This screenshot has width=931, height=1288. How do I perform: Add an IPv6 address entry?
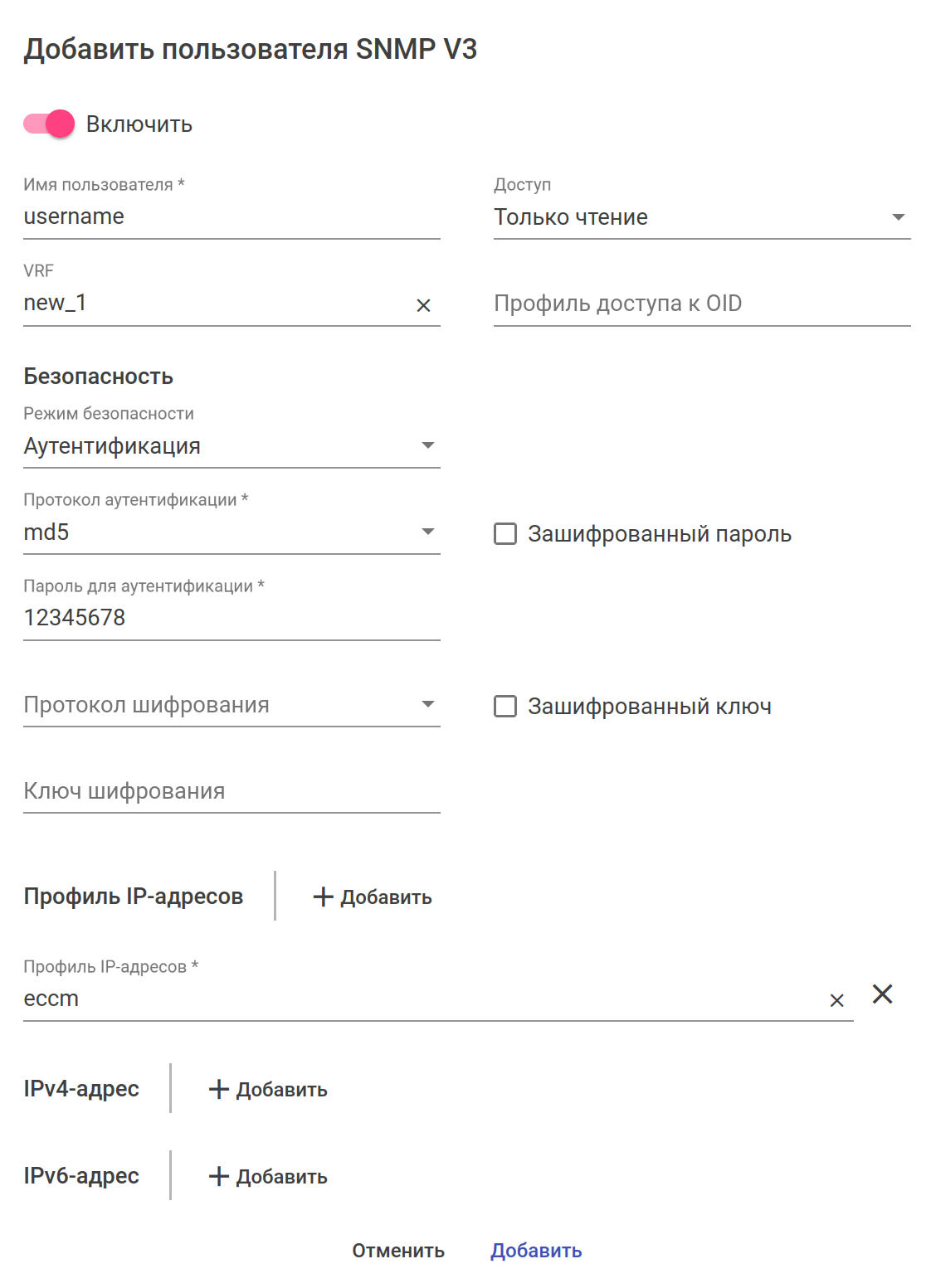point(268,1176)
